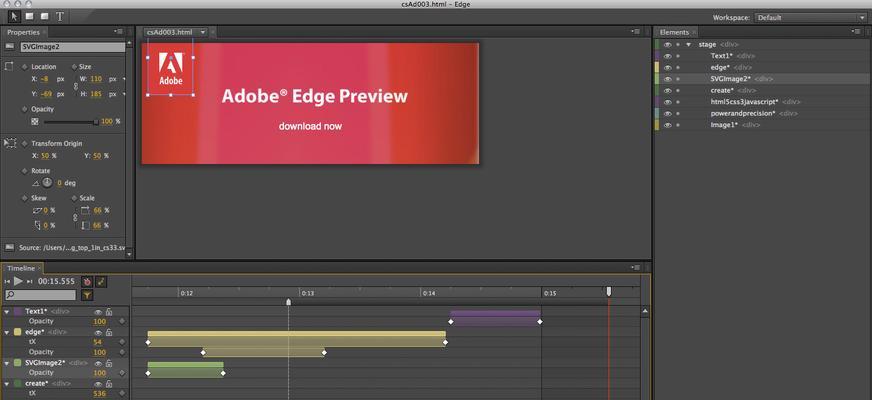This screenshot has height=400, width=872.
Task: Toggle visibility eye of SVGImage2 in timeline
Action: pyautogui.click(x=98, y=363)
